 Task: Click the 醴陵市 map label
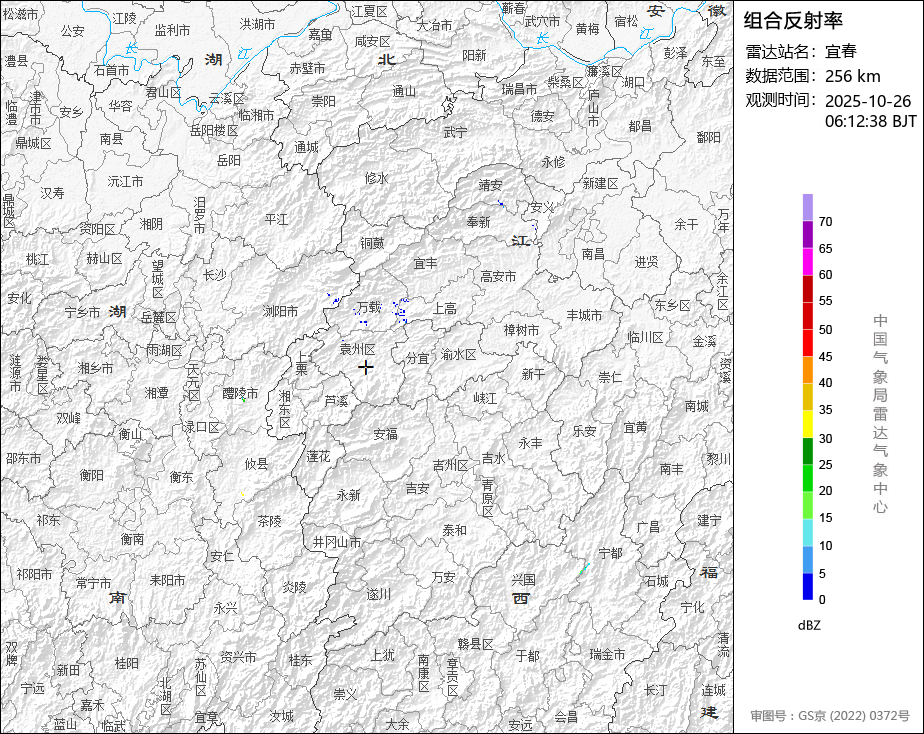[240, 394]
